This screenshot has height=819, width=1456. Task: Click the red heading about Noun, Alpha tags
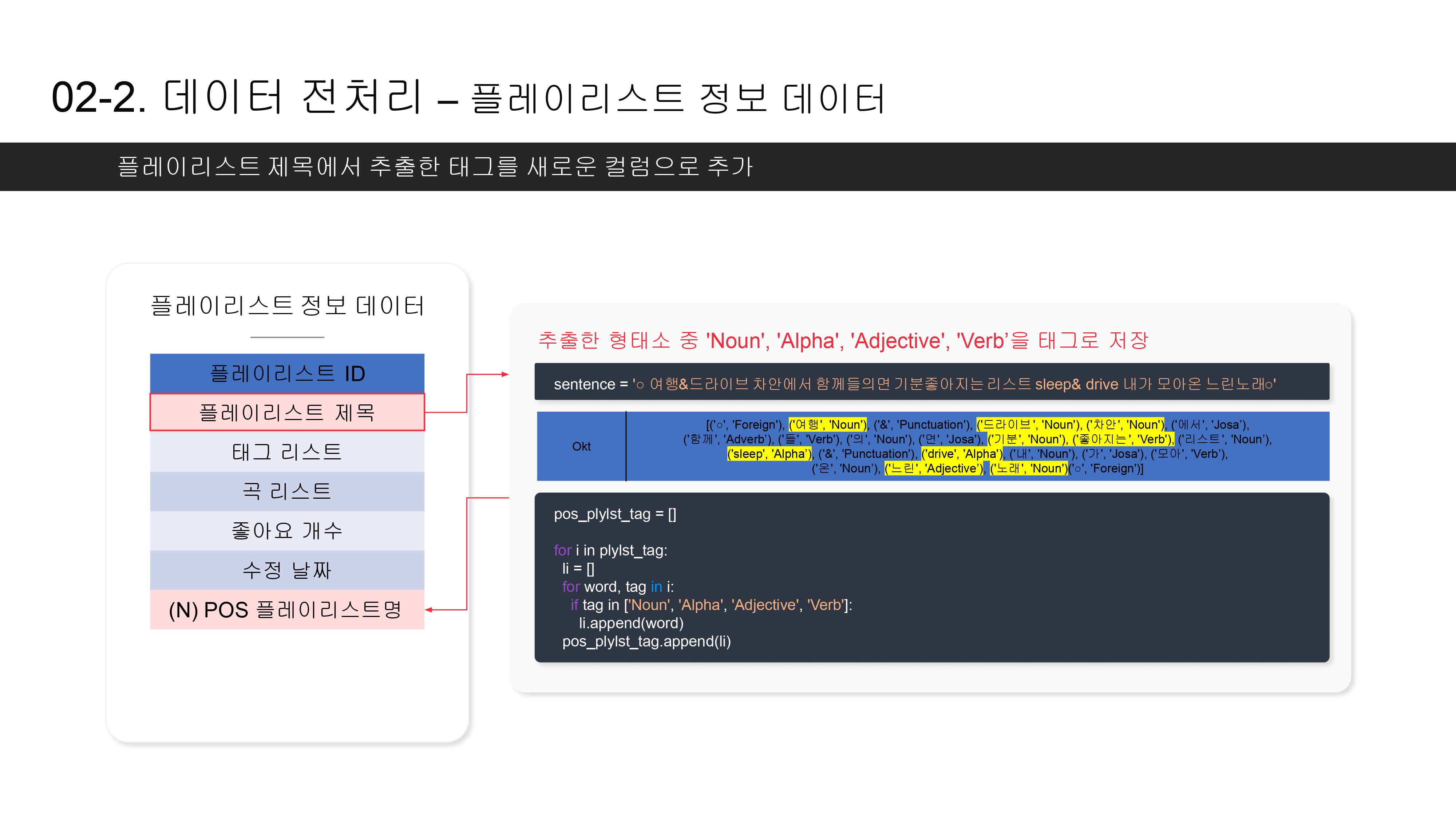[x=843, y=340]
